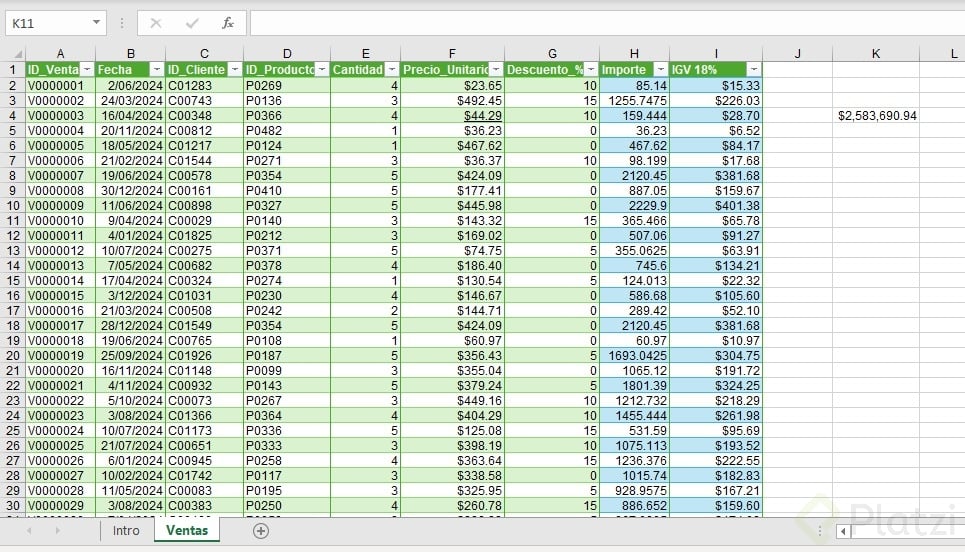Open the IGV 18% filter dropdown

[754, 70]
